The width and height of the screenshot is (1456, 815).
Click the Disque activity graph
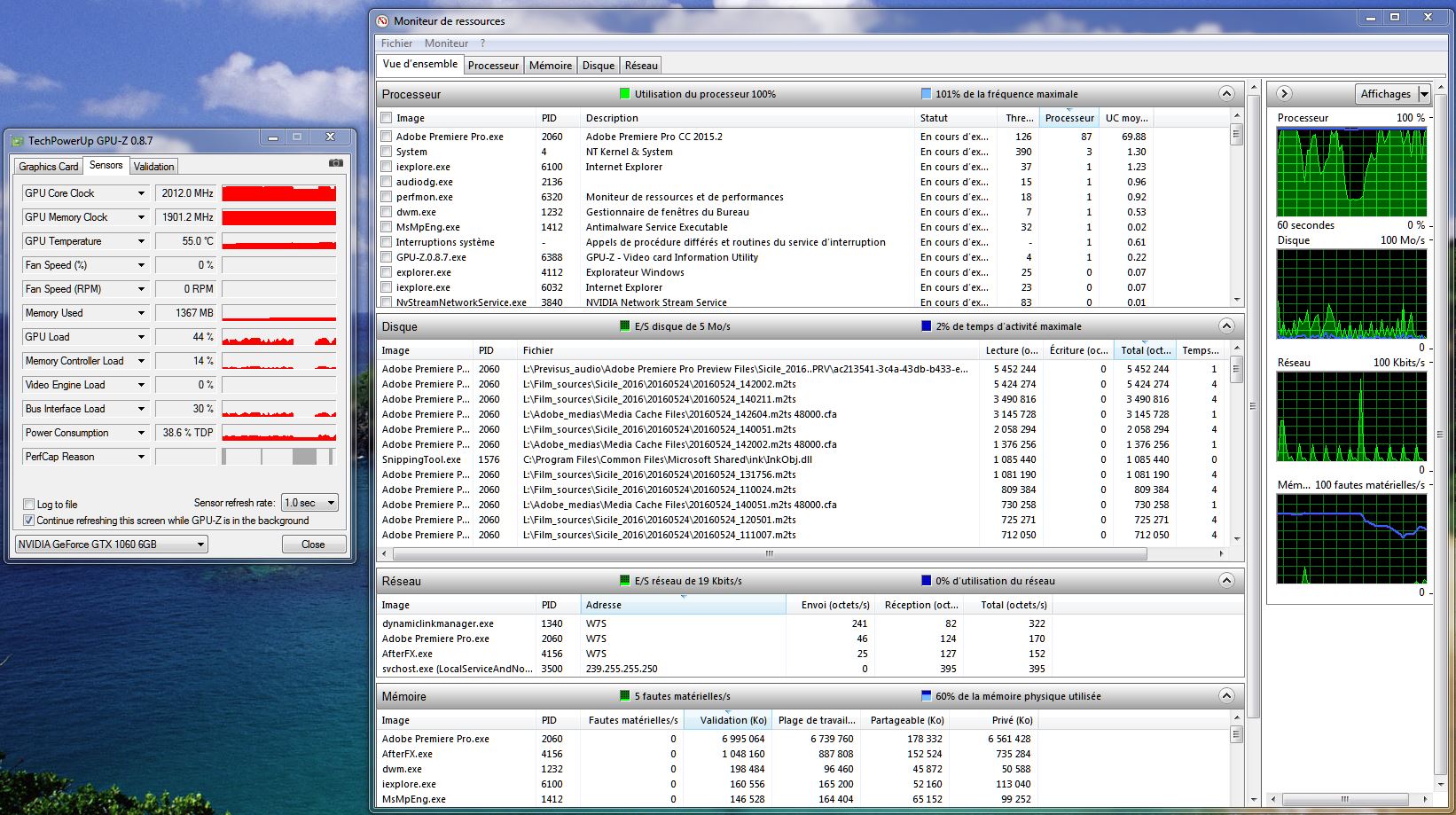click(x=1351, y=294)
